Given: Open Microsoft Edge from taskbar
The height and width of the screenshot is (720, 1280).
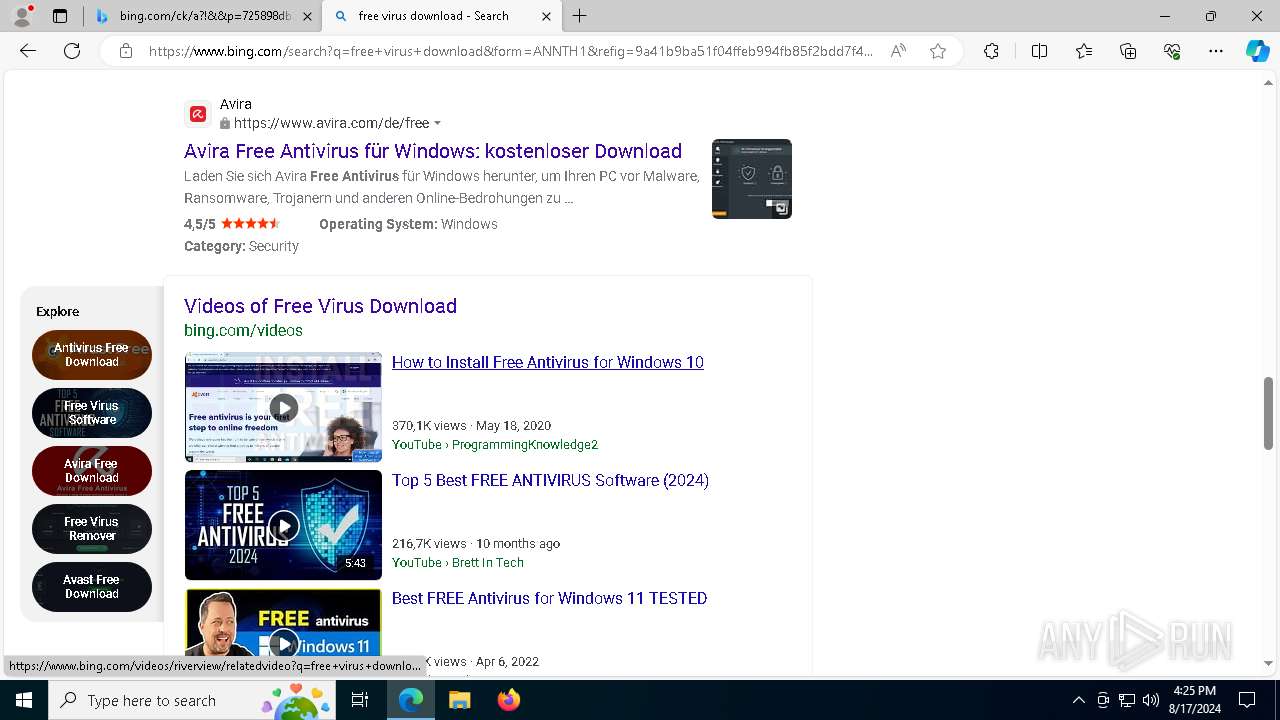Looking at the screenshot, I should pyautogui.click(x=411, y=700).
